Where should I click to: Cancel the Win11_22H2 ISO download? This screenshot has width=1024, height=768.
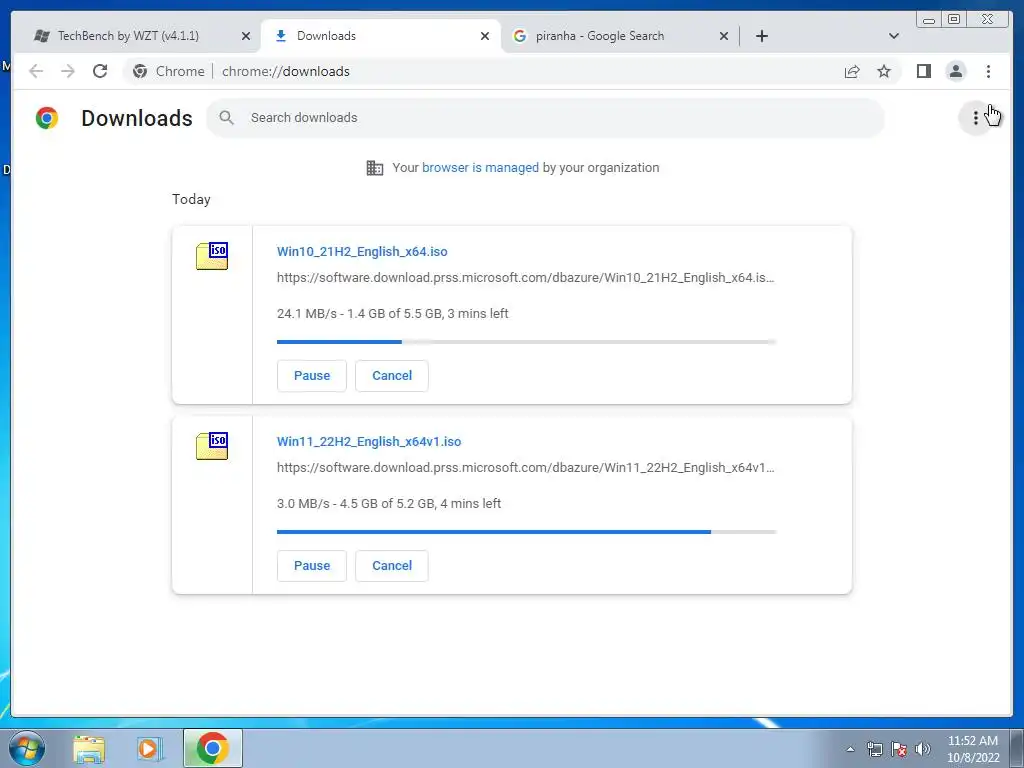[x=392, y=566]
